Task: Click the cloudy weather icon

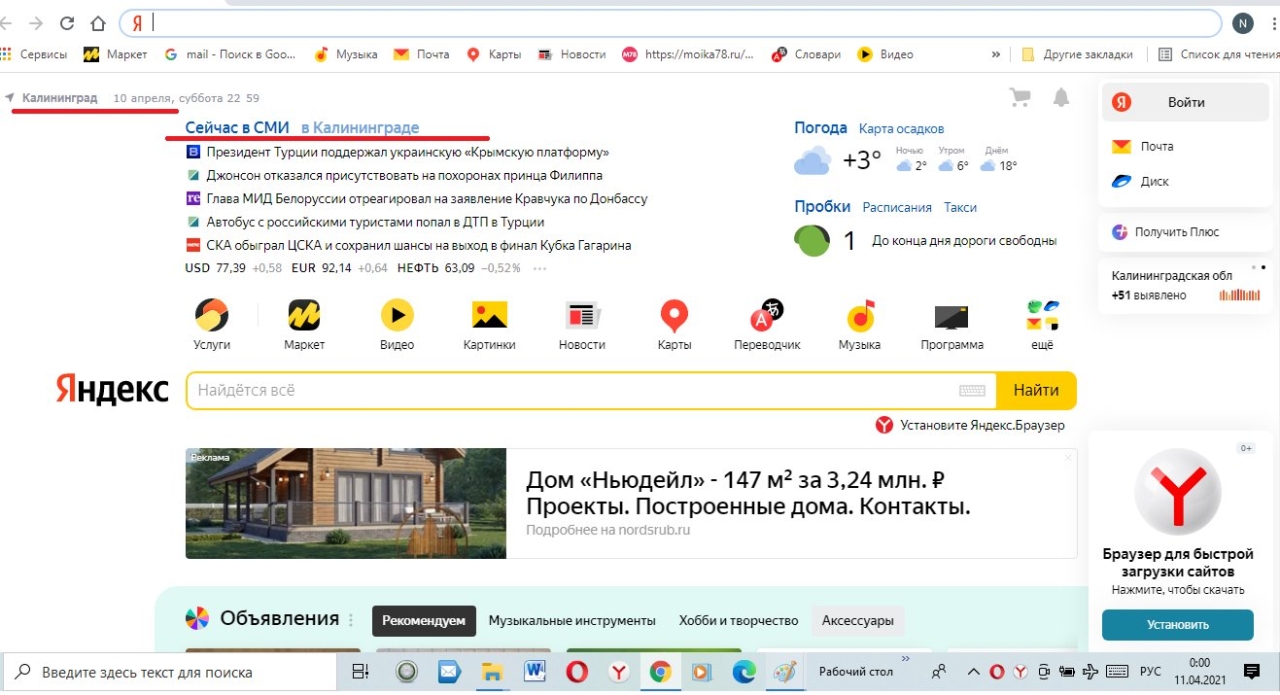Action: pyautogui.click(x=812, y=161)
